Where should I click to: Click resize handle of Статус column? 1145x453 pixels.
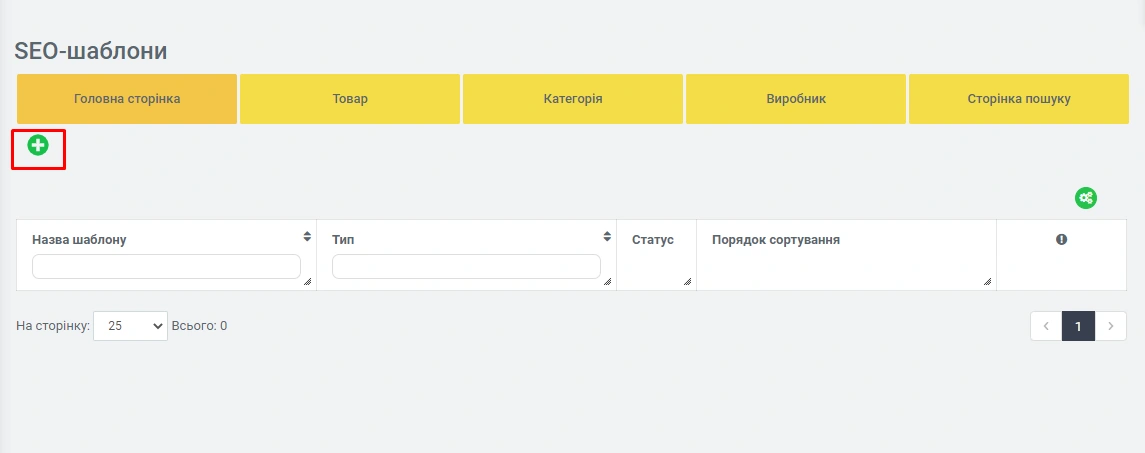click(x=687, y=282)
